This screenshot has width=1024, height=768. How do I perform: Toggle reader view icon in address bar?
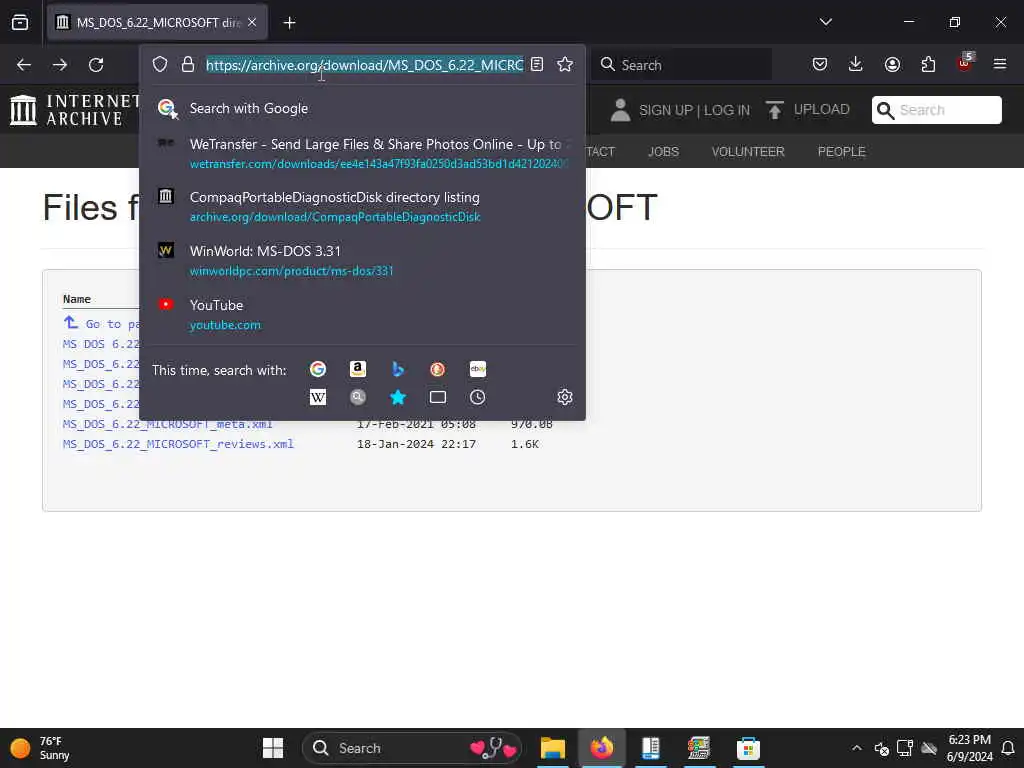click(537, 64)
